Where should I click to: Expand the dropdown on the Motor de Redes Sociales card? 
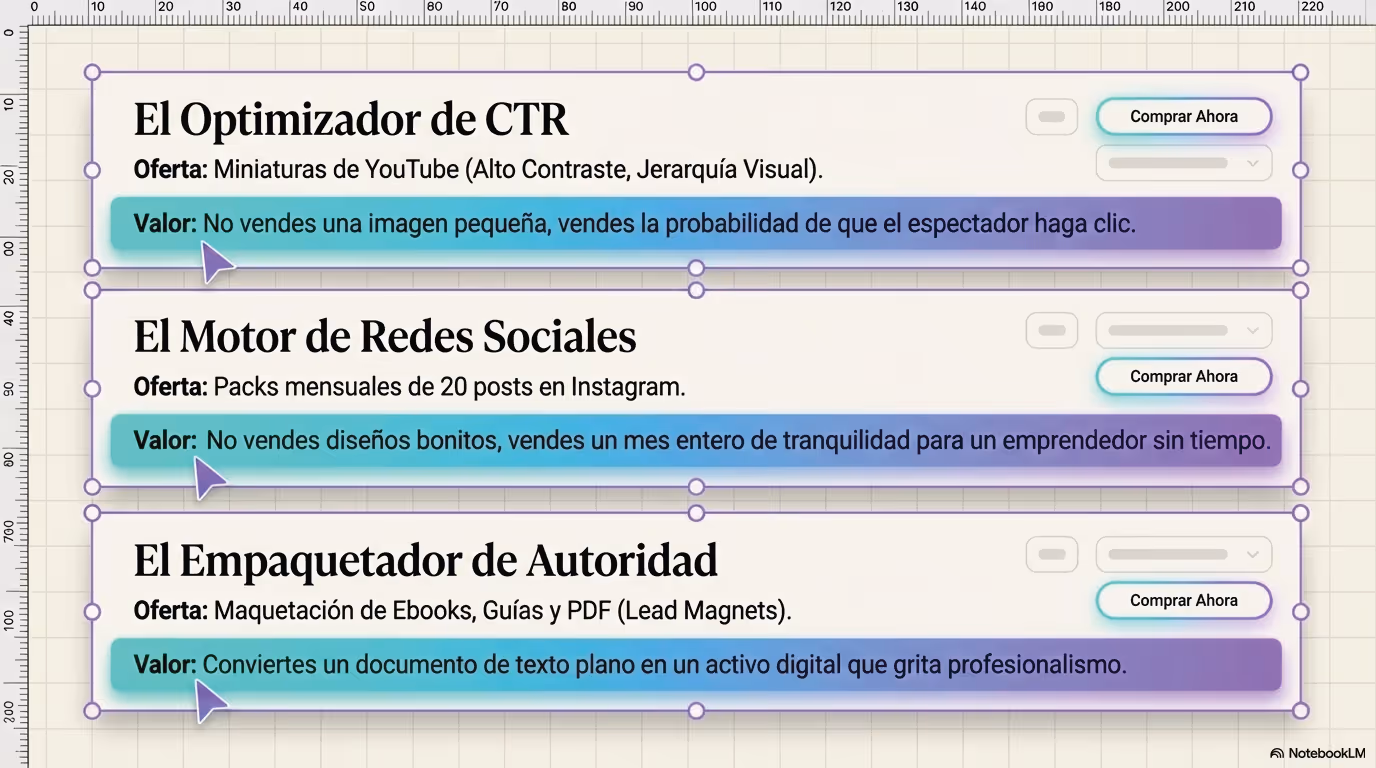[x=1184, y=330]
